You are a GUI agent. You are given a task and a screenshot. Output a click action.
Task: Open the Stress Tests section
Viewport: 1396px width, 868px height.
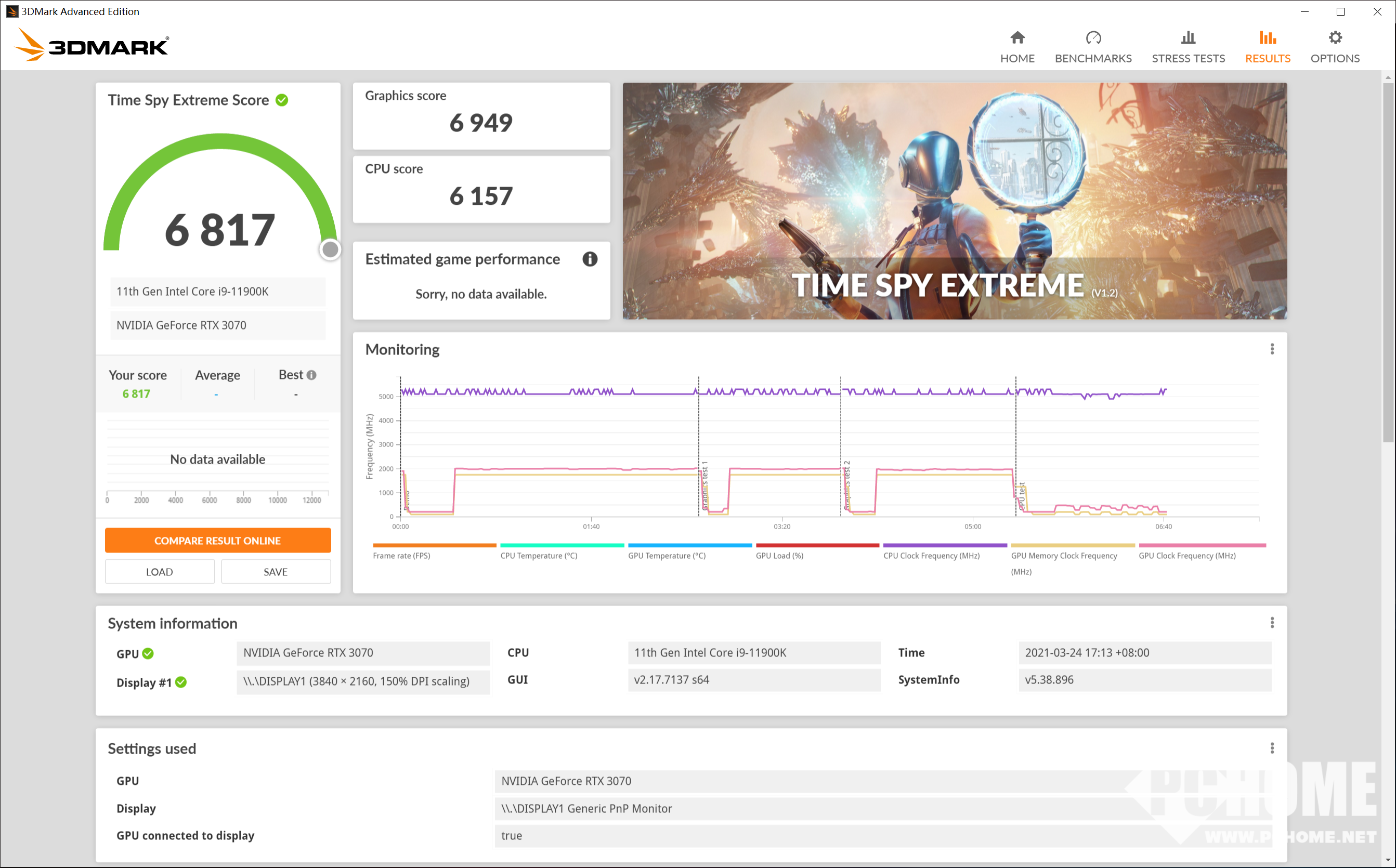[x=1188, y=47]
